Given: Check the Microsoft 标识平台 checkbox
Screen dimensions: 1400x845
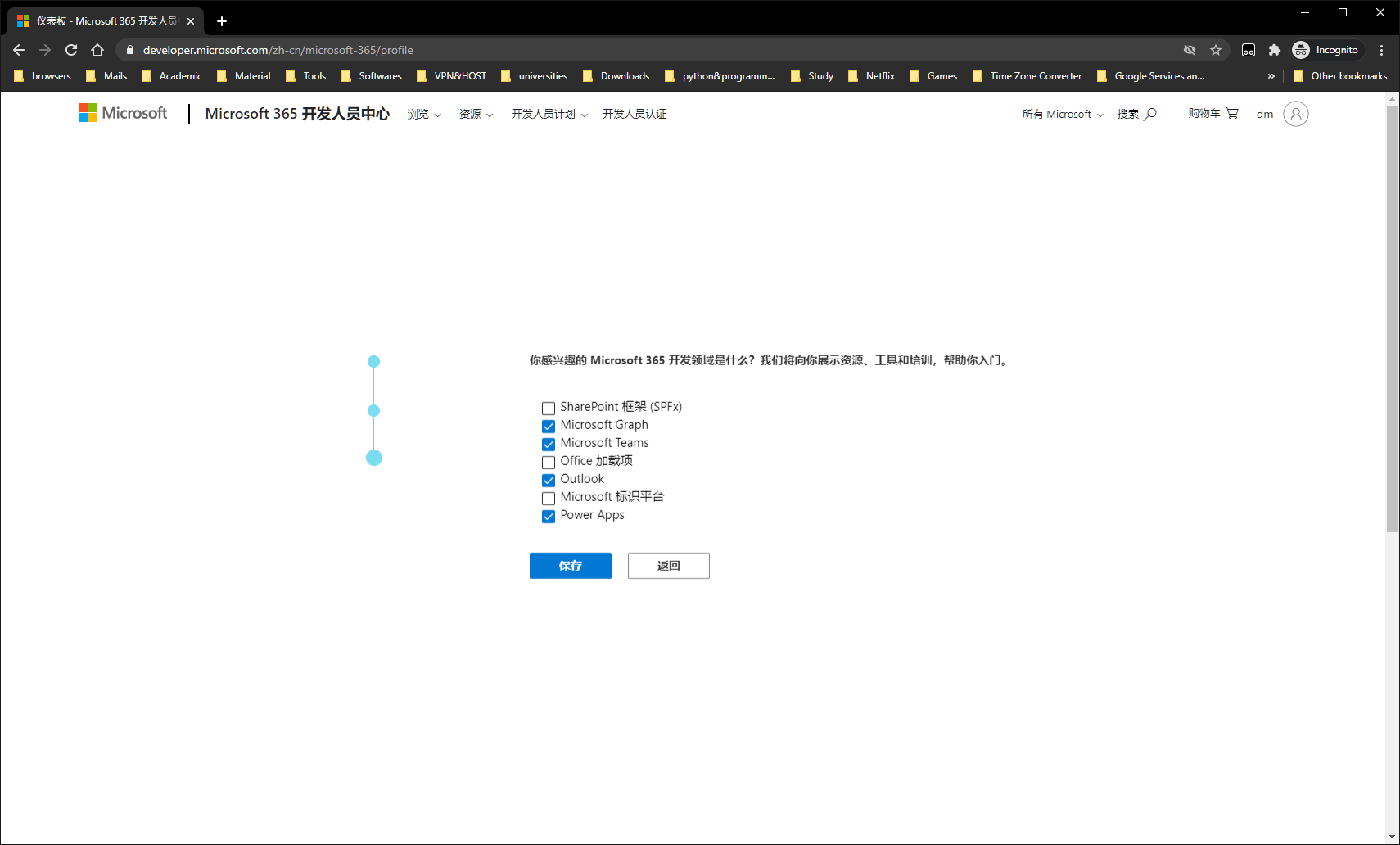Looking at the screenshot, I should click(549, 498).
